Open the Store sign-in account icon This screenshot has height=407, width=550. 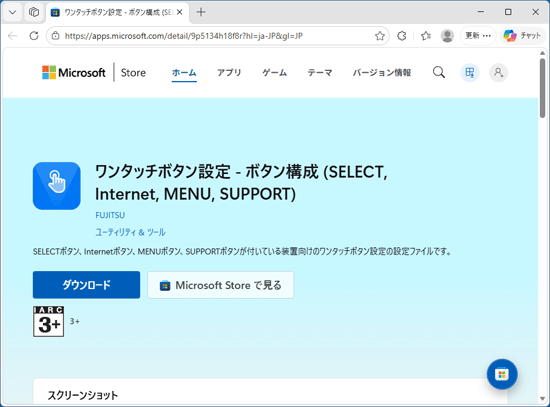click(498, 73)
